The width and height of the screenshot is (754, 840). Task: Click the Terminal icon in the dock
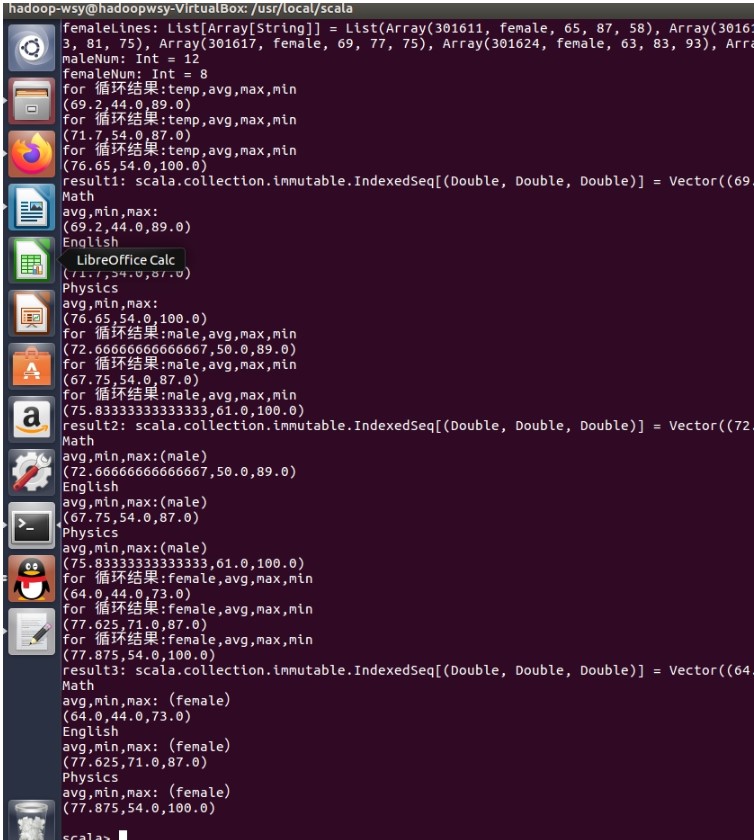click(32, 526)
